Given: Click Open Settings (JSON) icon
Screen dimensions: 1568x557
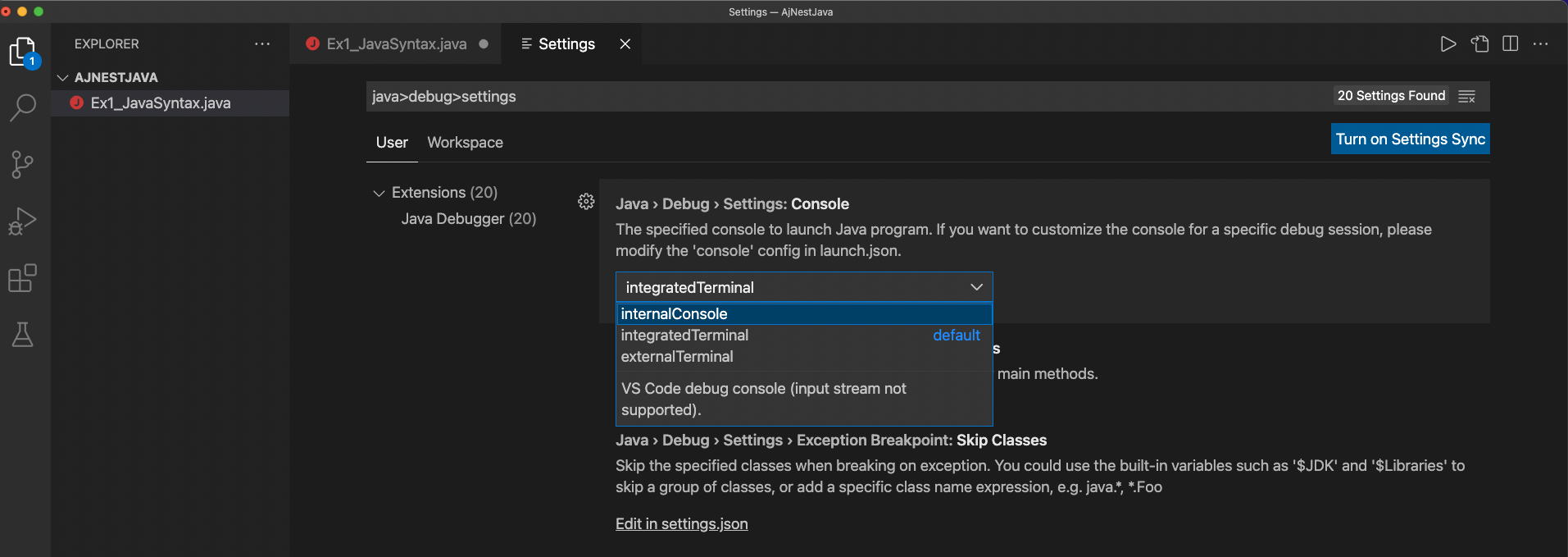Looking at the screenshot, I should tap(1479, 44).
